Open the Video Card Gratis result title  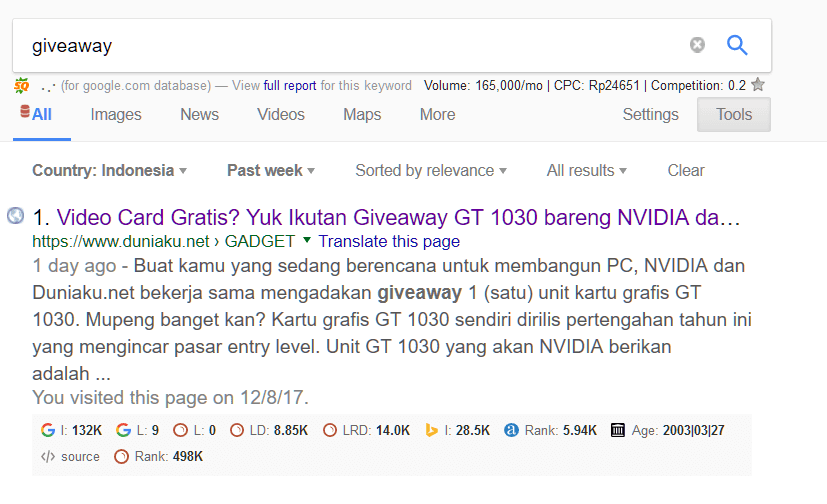coord(399,217)
